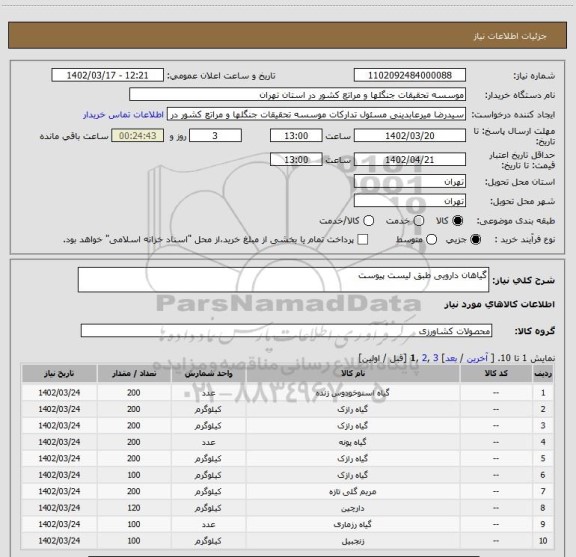
Task: Select row 1 item گیاه اسطوخودوس زنده
Action: pos(352,393)
